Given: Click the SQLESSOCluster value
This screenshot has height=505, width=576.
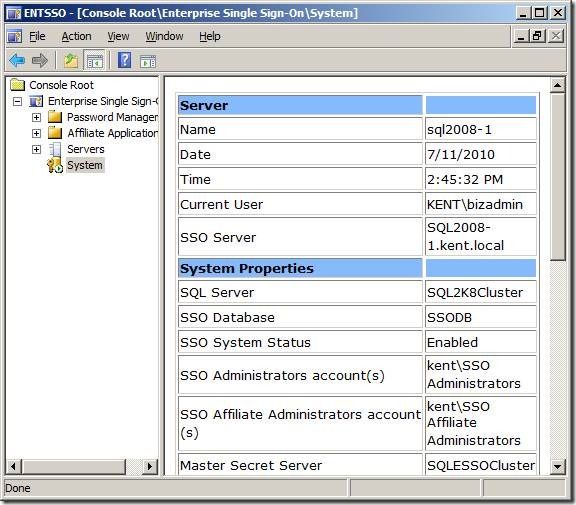Looking at the screenshot, I should click(x=480, y=465).
